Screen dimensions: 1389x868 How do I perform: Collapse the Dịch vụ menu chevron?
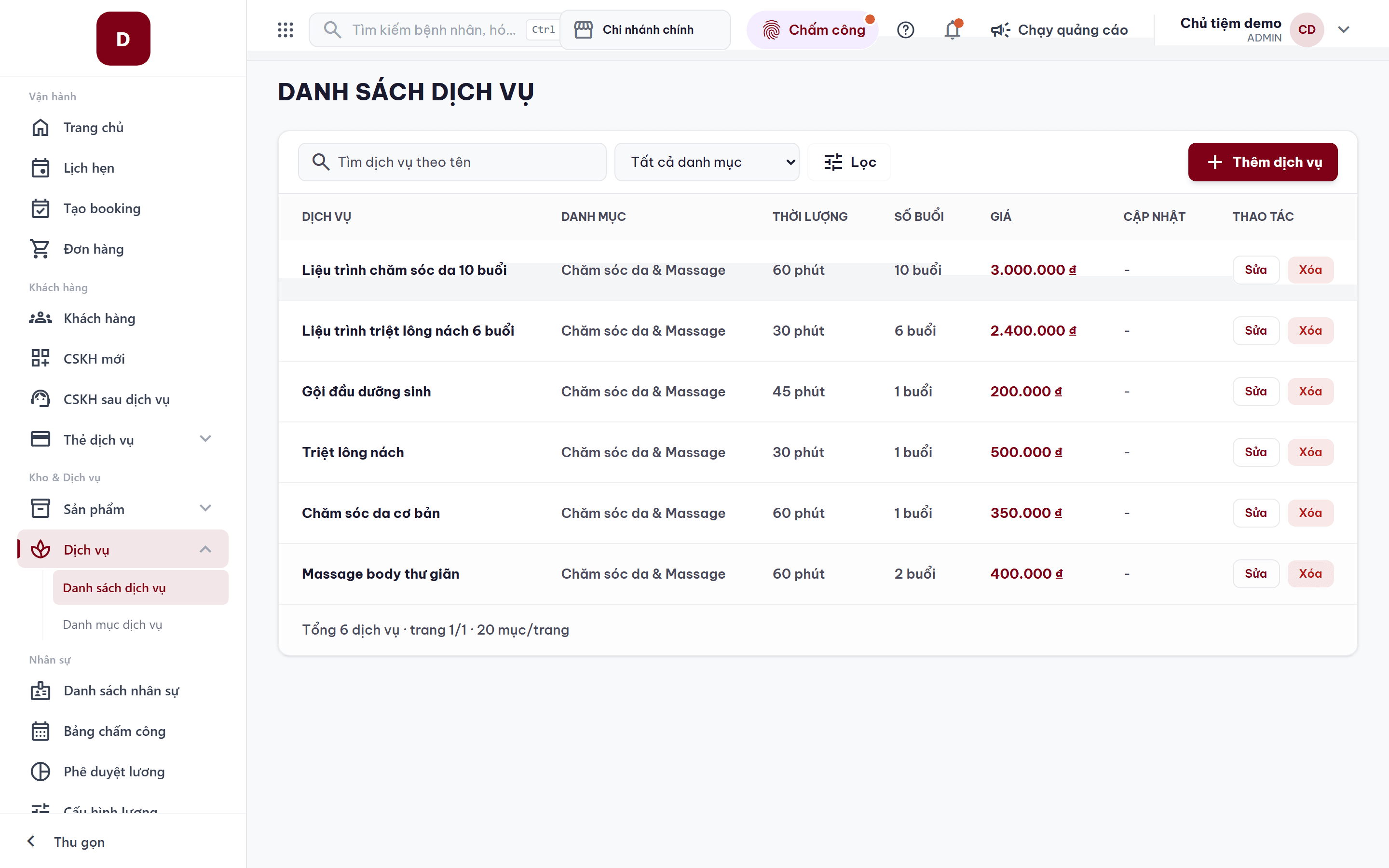click(x=205, y=549)
